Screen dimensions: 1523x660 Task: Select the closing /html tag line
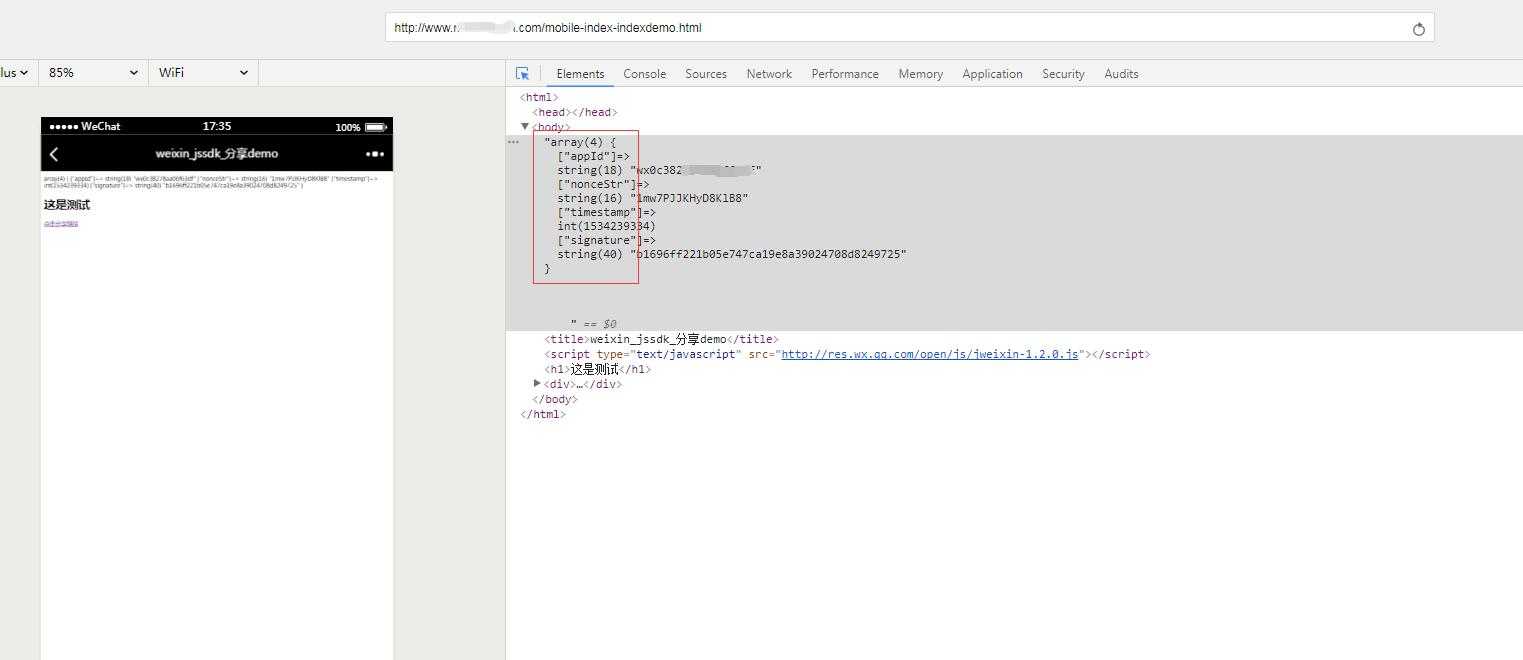point(543,414)
